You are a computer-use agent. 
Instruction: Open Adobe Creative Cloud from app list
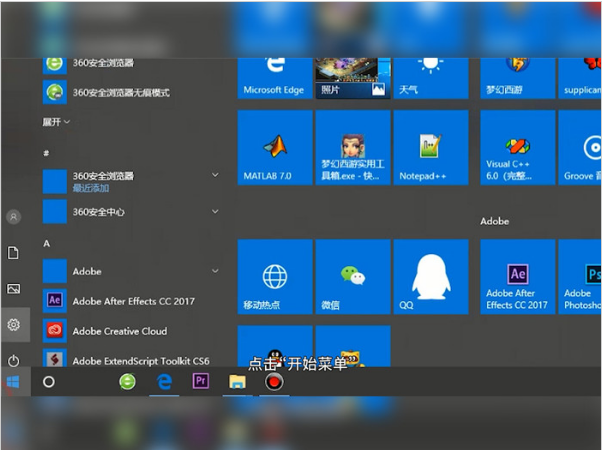tap(119, 331)
